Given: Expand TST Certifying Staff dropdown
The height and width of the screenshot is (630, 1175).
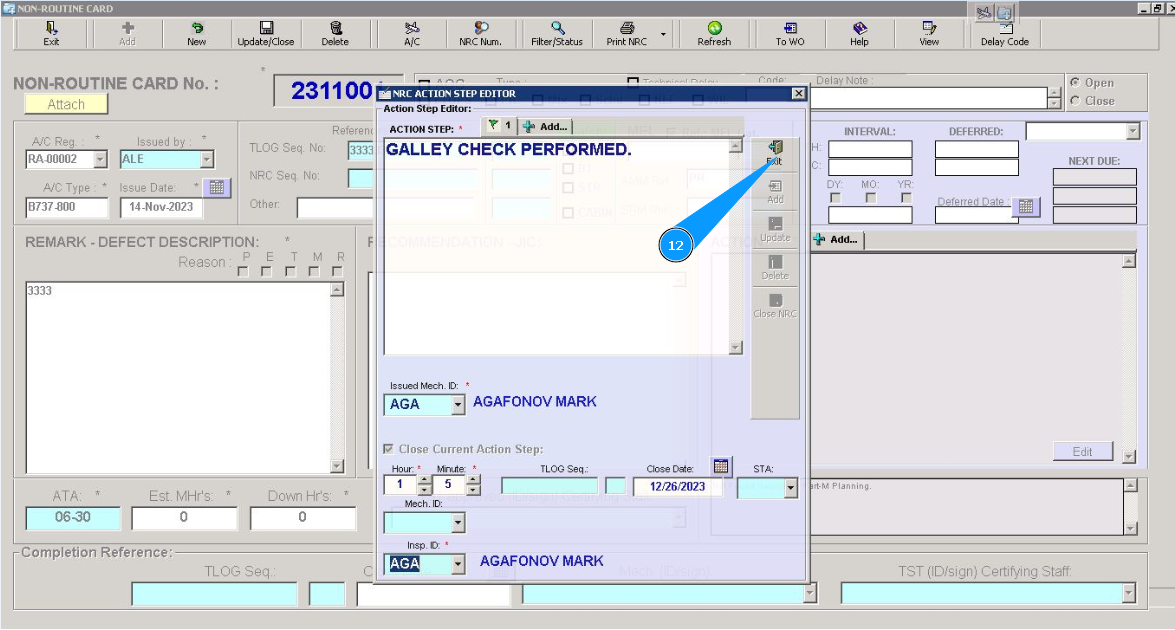Looking at the screenshot, I should 1129,593.
